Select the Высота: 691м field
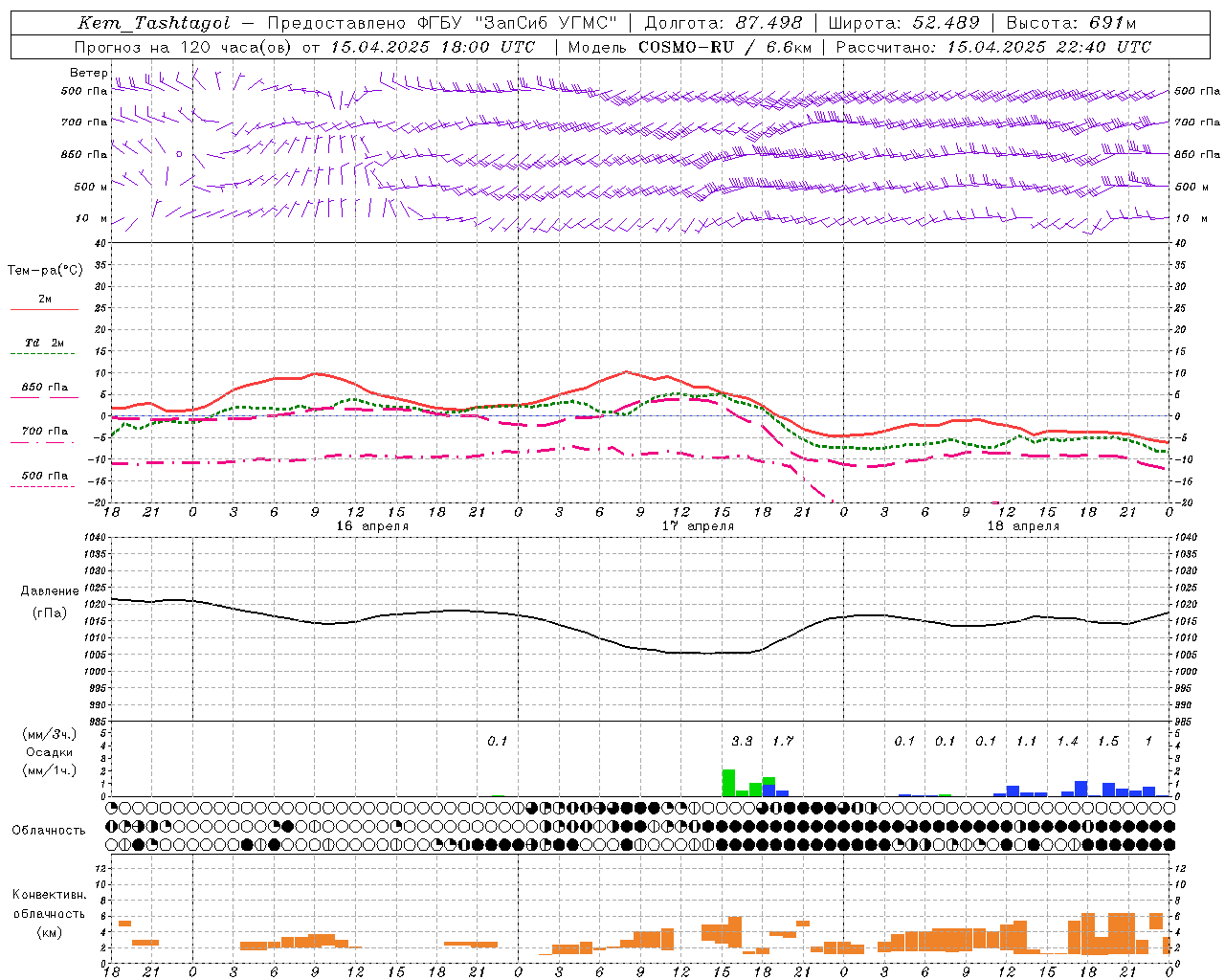 1072,23
